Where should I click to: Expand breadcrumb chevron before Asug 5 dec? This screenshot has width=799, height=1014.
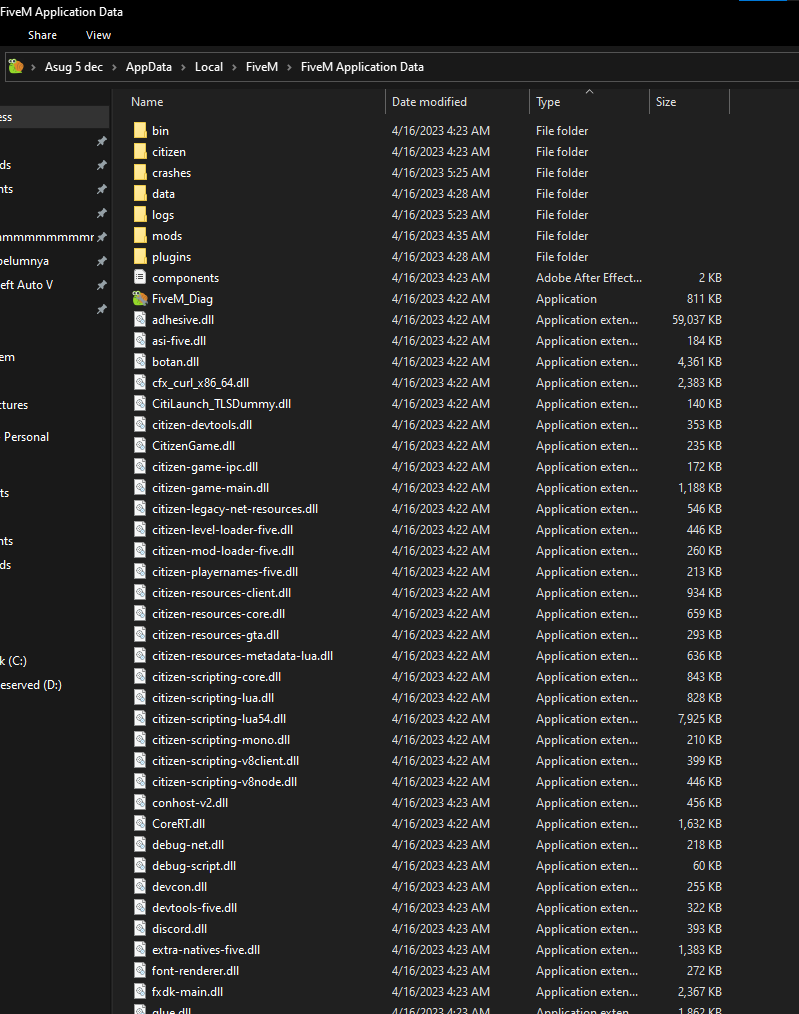(33, 67)
